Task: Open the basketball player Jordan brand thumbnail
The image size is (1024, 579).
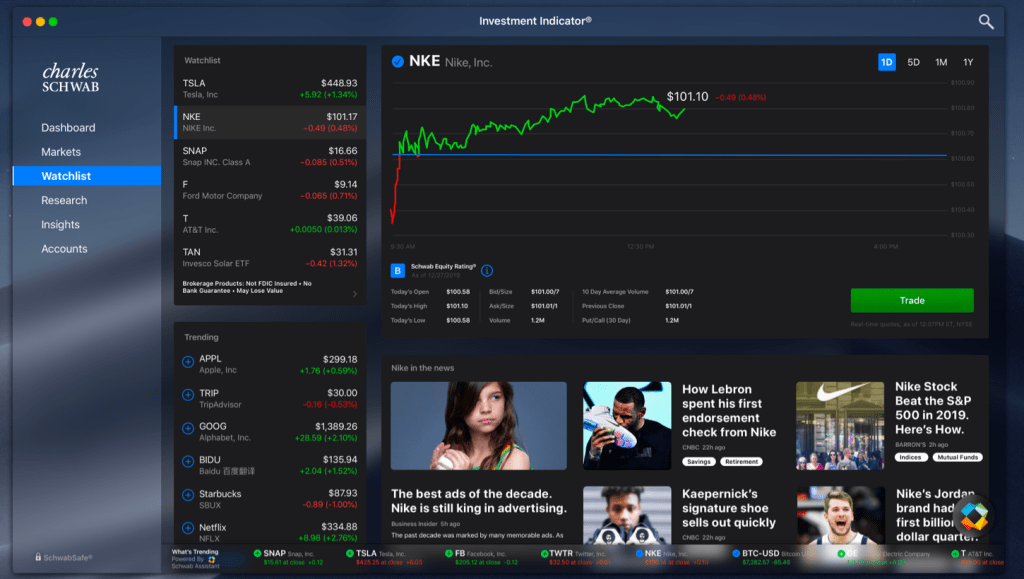Action: [840, 515]
